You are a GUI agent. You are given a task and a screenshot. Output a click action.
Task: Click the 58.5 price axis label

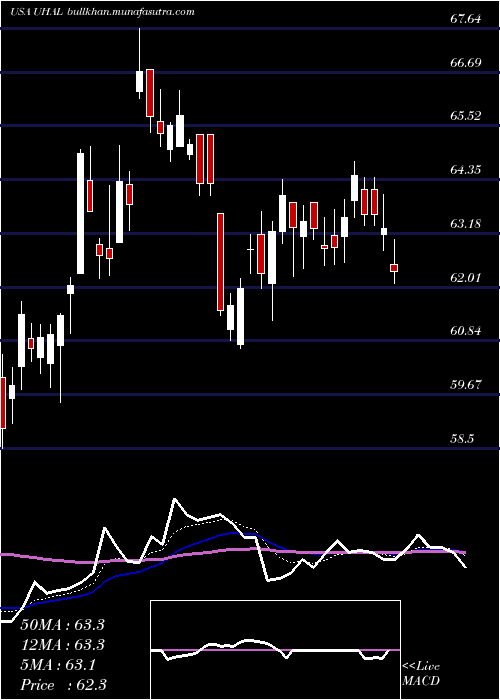[462, 439]
